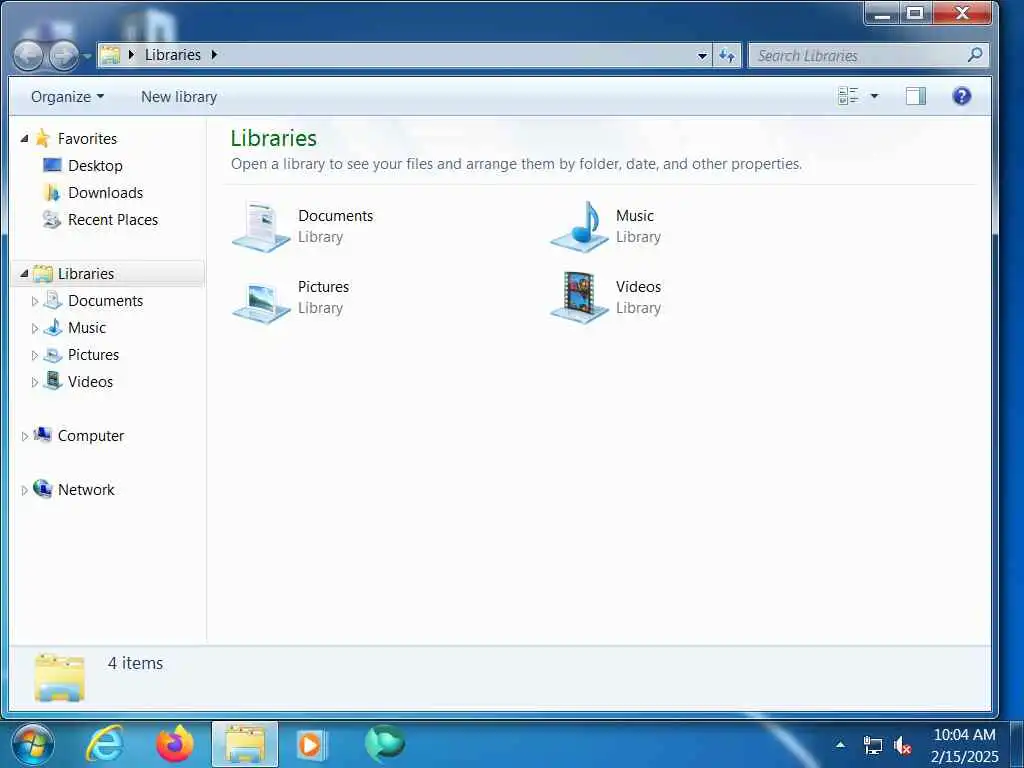Click the search magnifier icon

click(x=975, y=55)
